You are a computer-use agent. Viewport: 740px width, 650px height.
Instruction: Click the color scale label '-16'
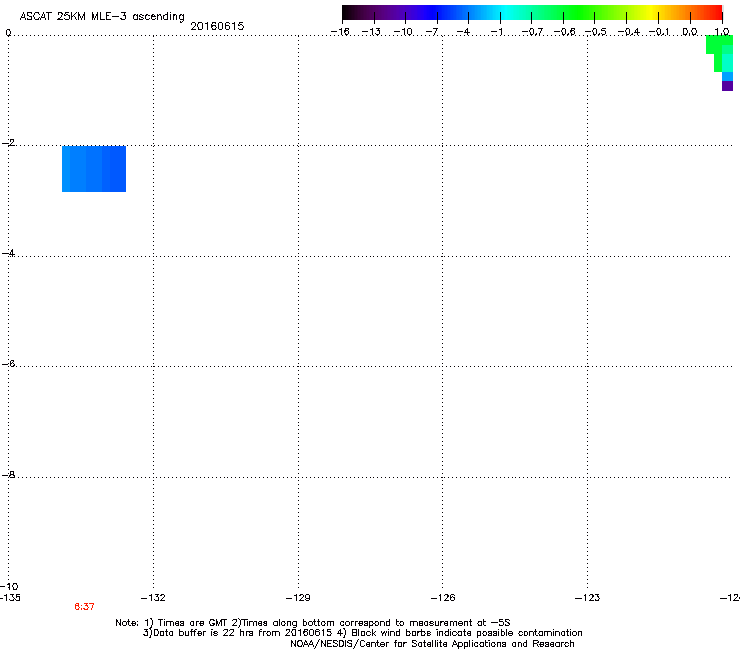pos(340,32)
